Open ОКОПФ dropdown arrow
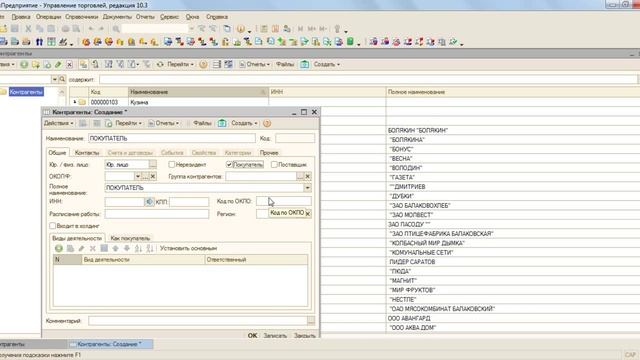 coord(138,176)
